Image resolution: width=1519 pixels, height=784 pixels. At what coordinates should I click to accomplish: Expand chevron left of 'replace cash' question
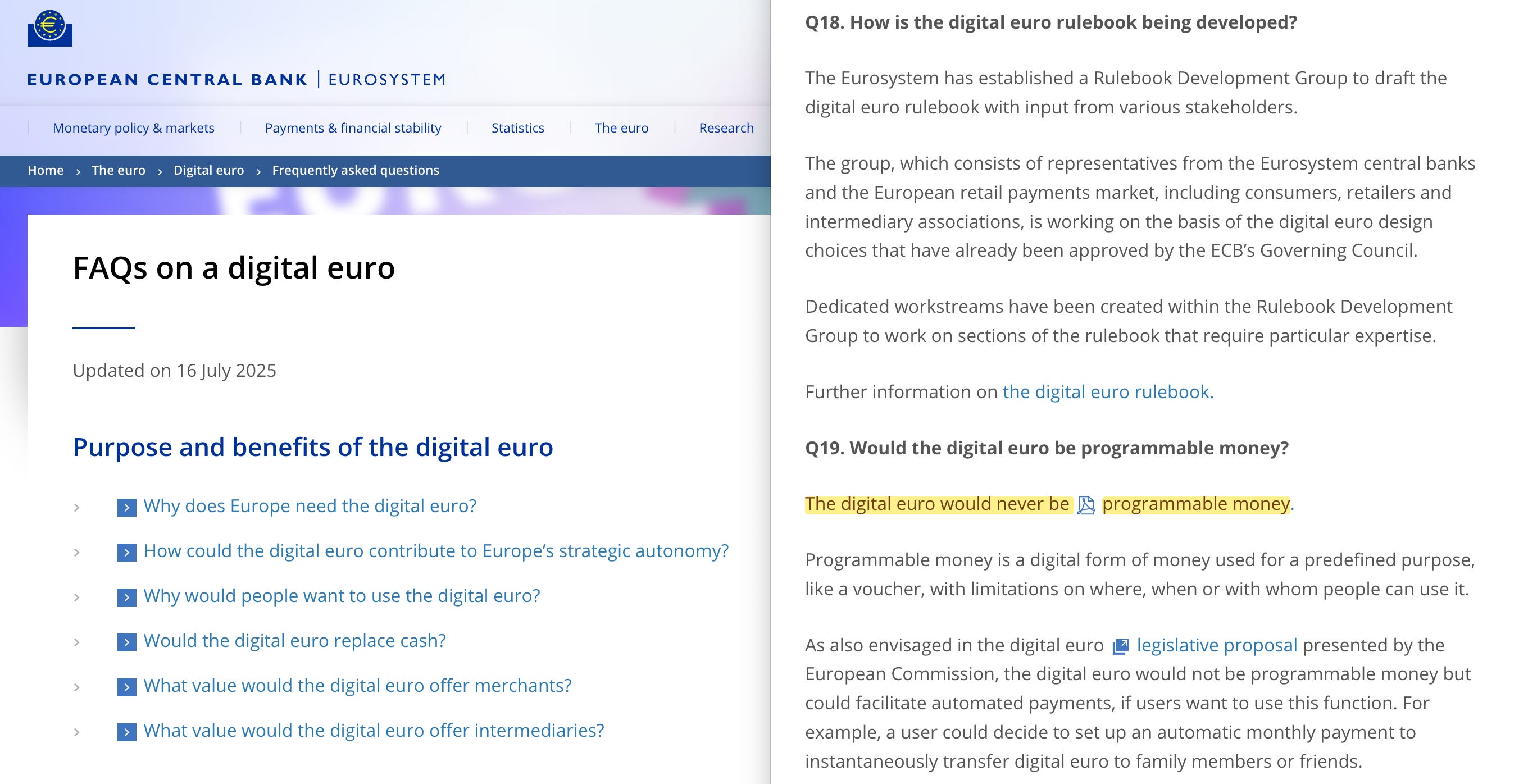click(x=76, y=642)
